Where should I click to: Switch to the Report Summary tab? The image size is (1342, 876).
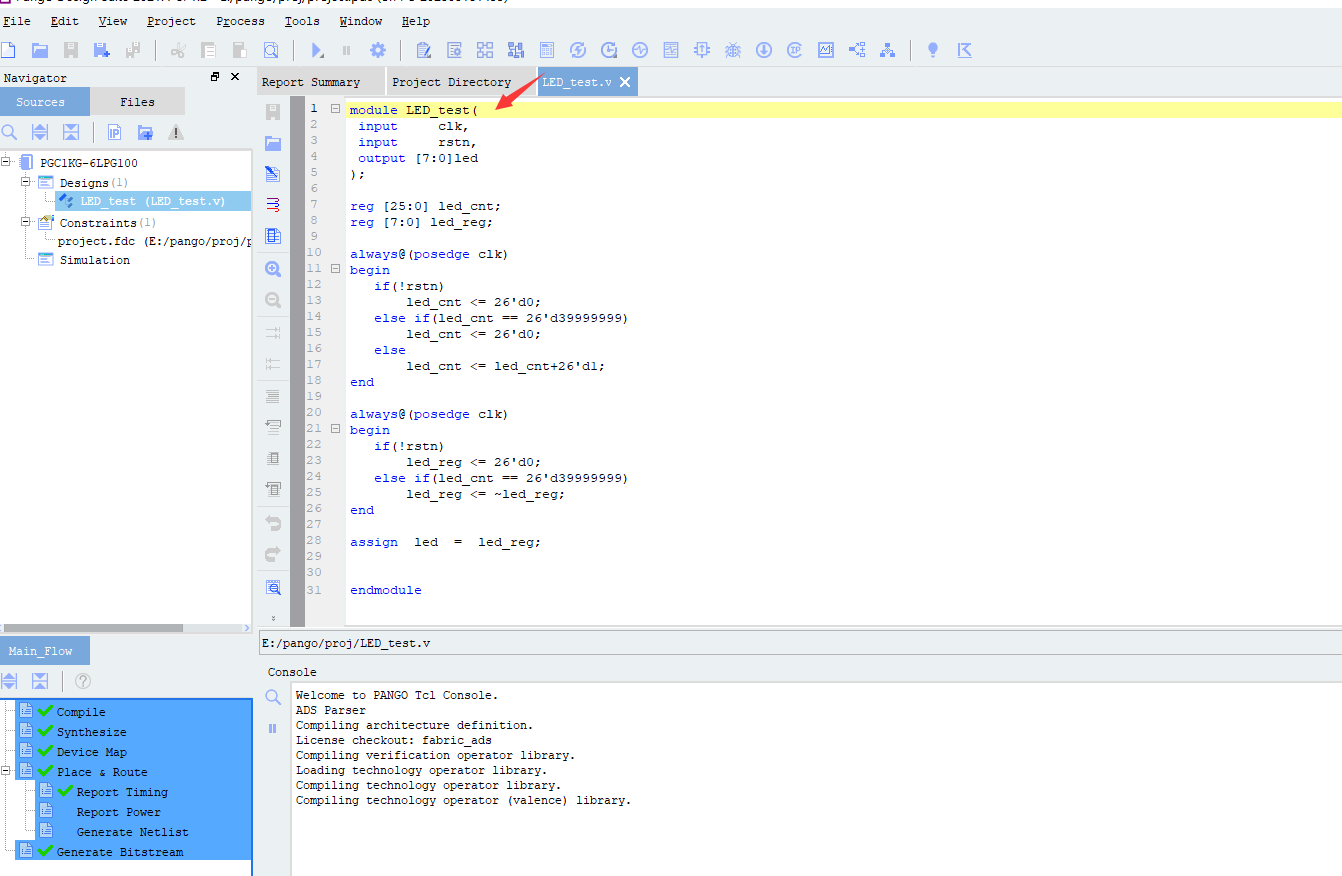[x=320, y=82]
